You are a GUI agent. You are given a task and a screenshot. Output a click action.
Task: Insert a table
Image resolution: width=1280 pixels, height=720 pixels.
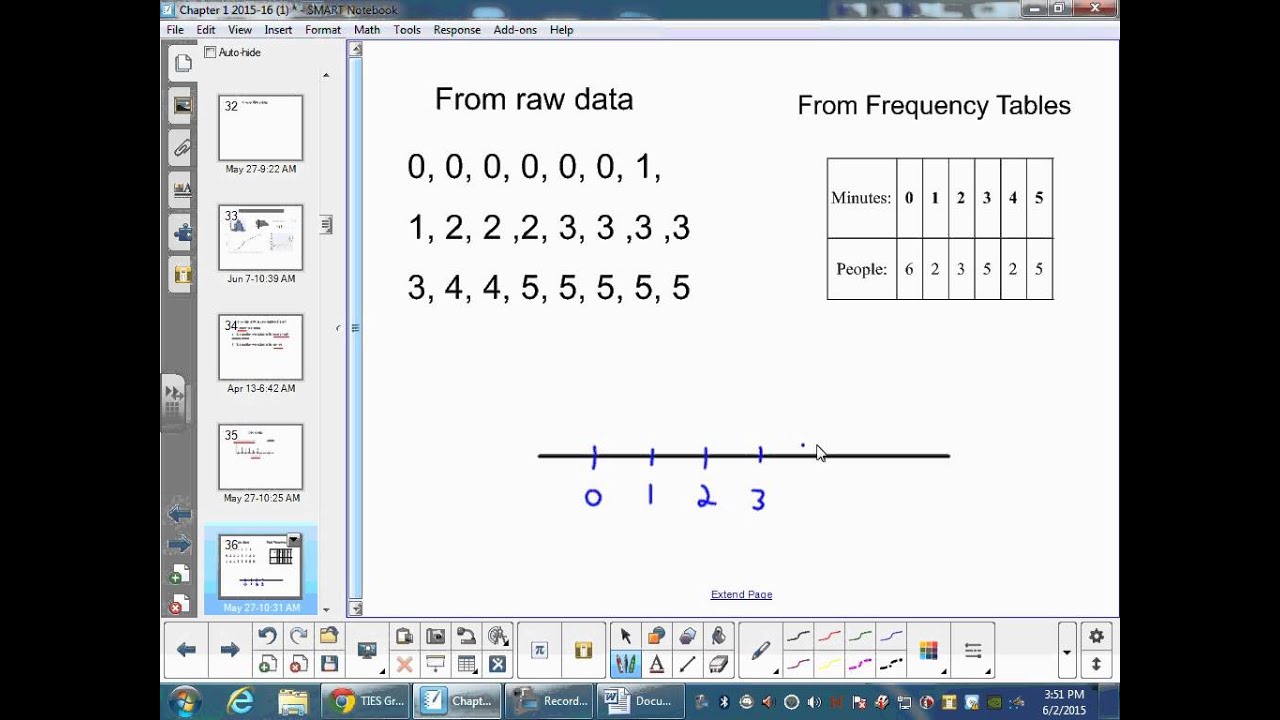(466, 664)
